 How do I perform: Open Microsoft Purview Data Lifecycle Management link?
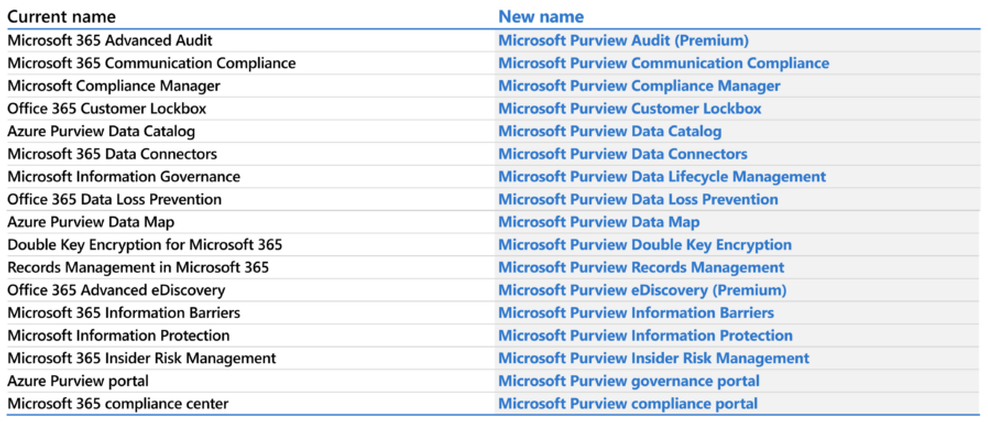pyautogui.click(x=662, y=177)
